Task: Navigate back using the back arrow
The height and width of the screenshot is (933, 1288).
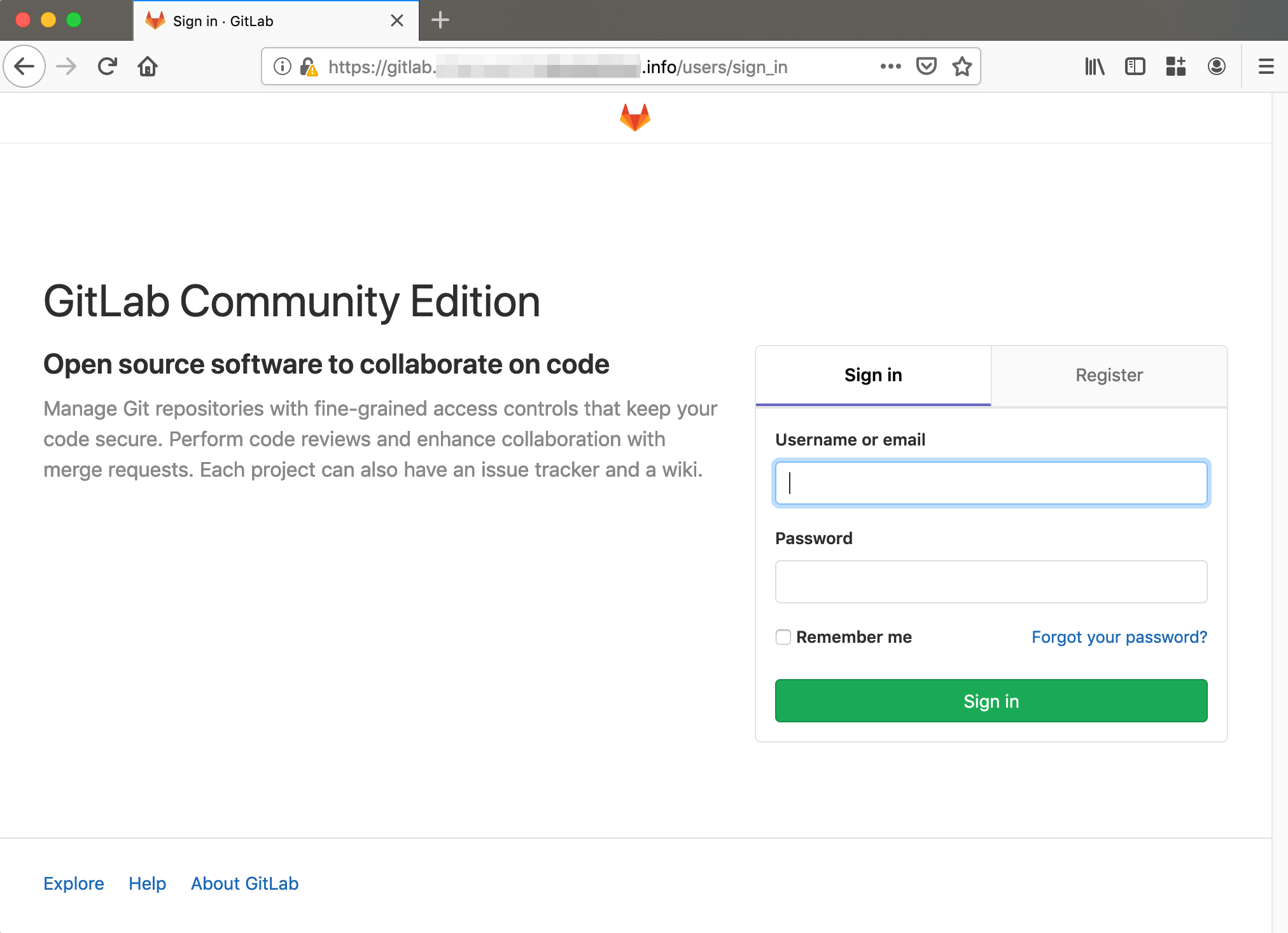Action: point(24,66)
